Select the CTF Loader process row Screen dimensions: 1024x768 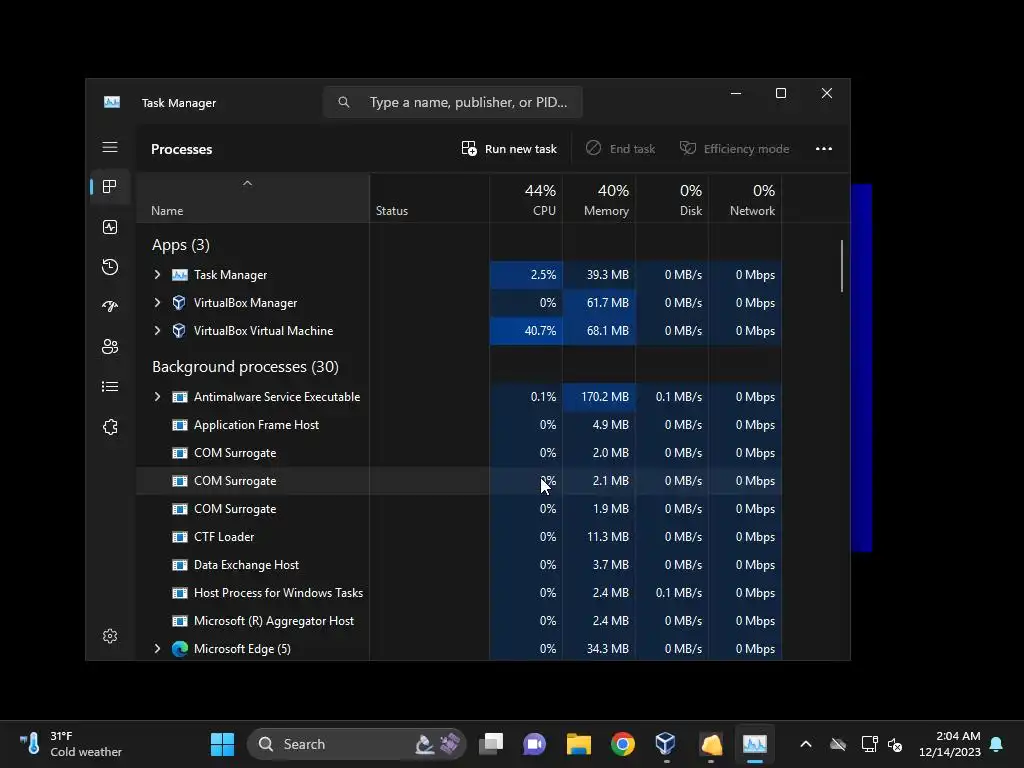coord(459,537)
